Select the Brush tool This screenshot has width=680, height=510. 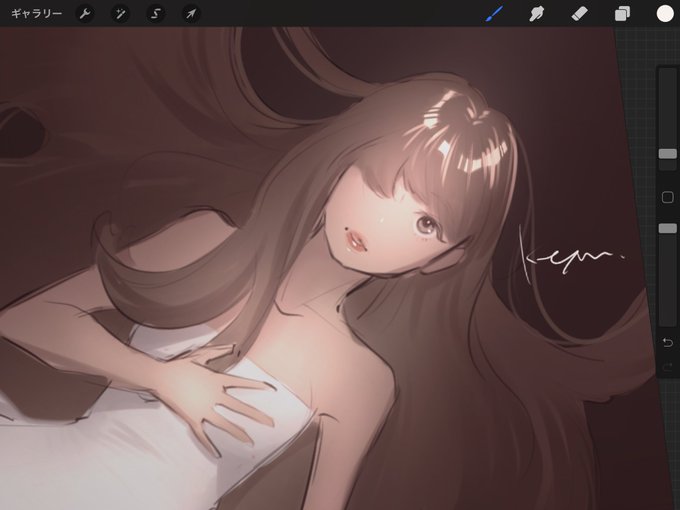tap(494, 14)
